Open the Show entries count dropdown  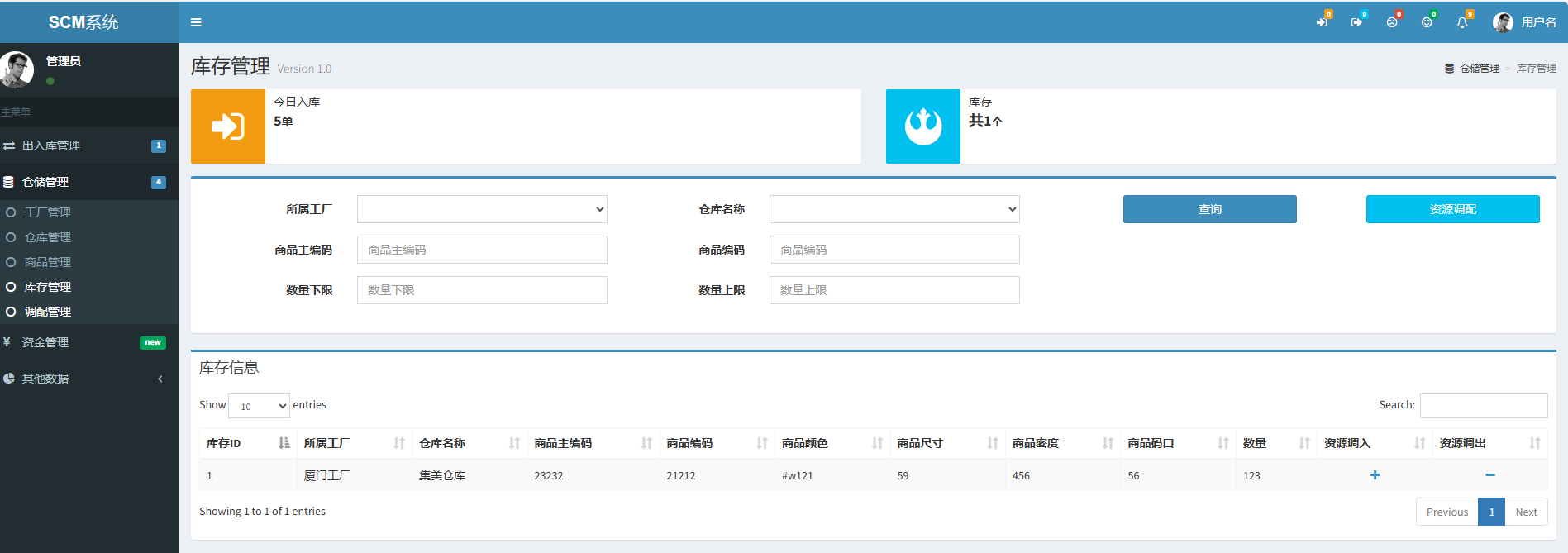259,406
